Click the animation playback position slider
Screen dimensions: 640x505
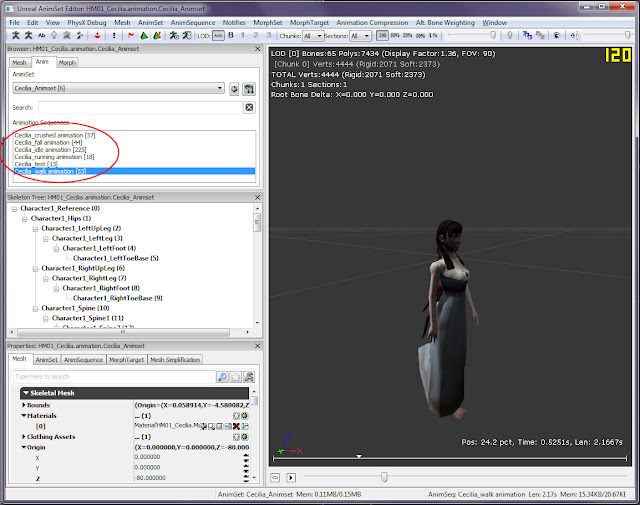tap(384, 476)
